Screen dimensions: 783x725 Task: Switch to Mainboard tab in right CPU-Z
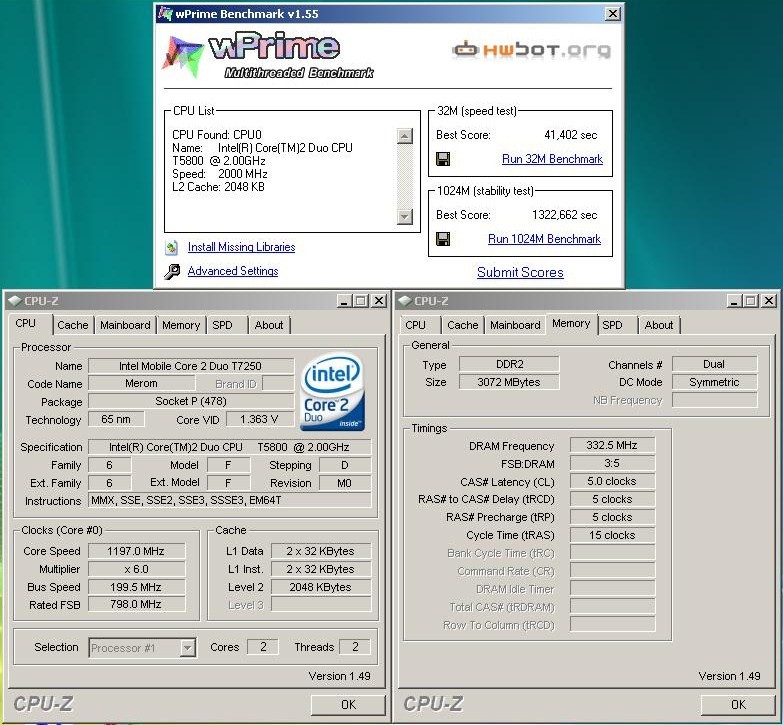pyautogui.click(x=515, y=325)
